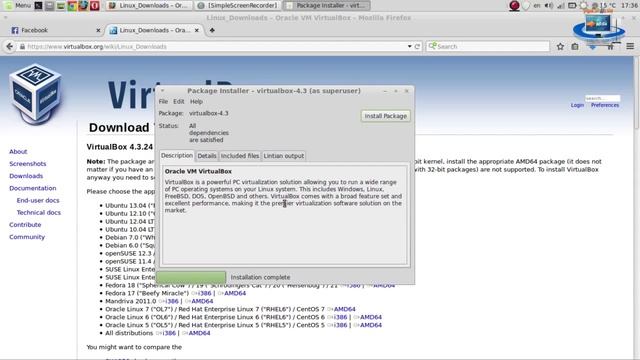Screen dimensions: 640x360
Task: Click the red recording tray icon
Action: tap(514, 6)
